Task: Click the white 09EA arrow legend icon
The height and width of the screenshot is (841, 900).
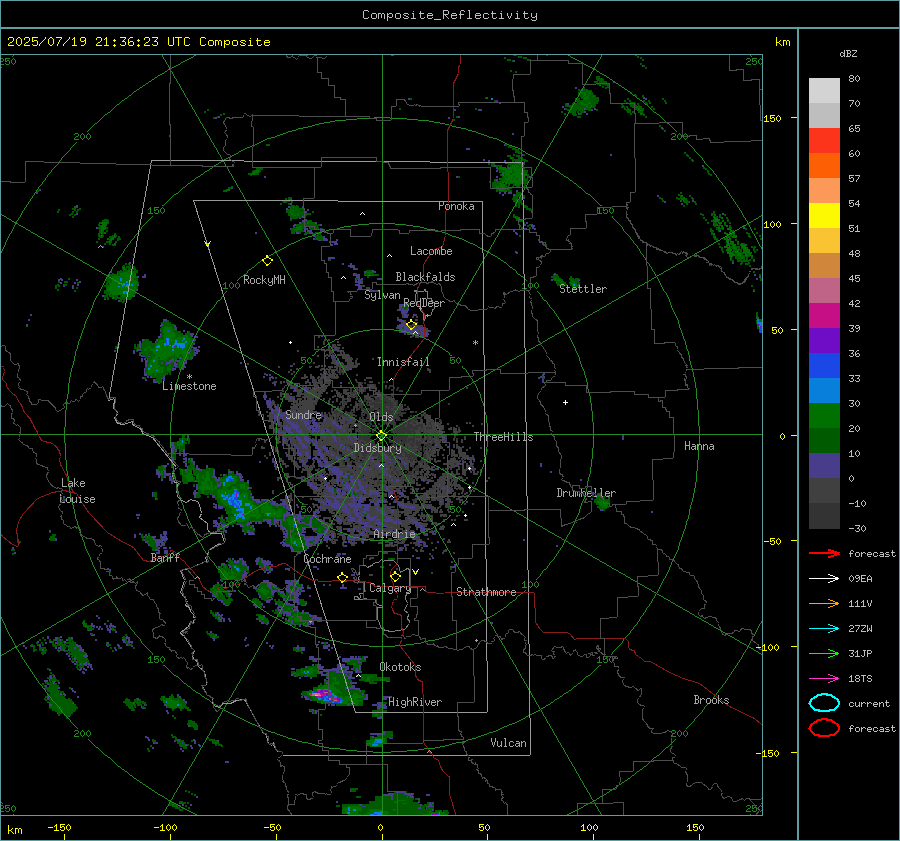Action: coord(824,579)
